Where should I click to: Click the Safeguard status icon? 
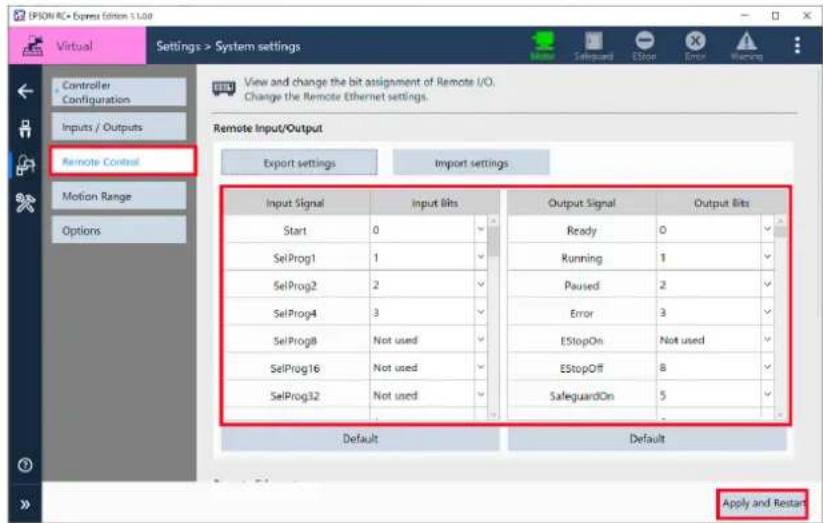point(593,46)
